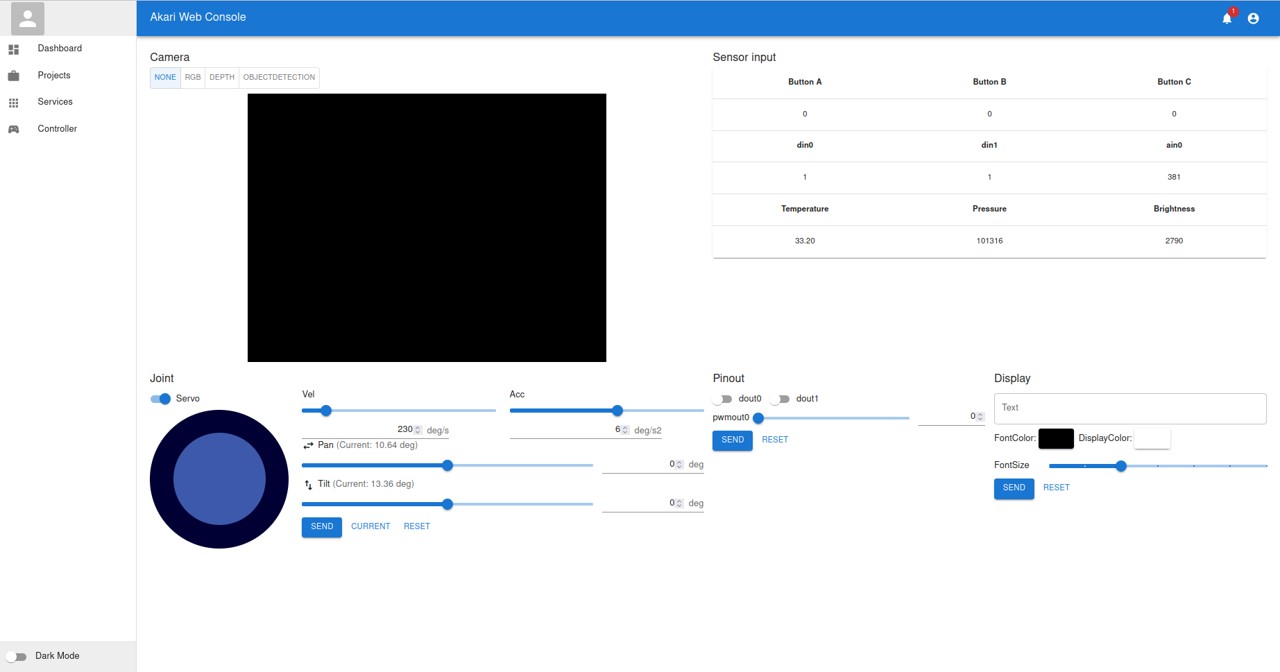Enable the dout0 switch
The height and width of the screenshot is (672, 1280).
coord(722,399)
